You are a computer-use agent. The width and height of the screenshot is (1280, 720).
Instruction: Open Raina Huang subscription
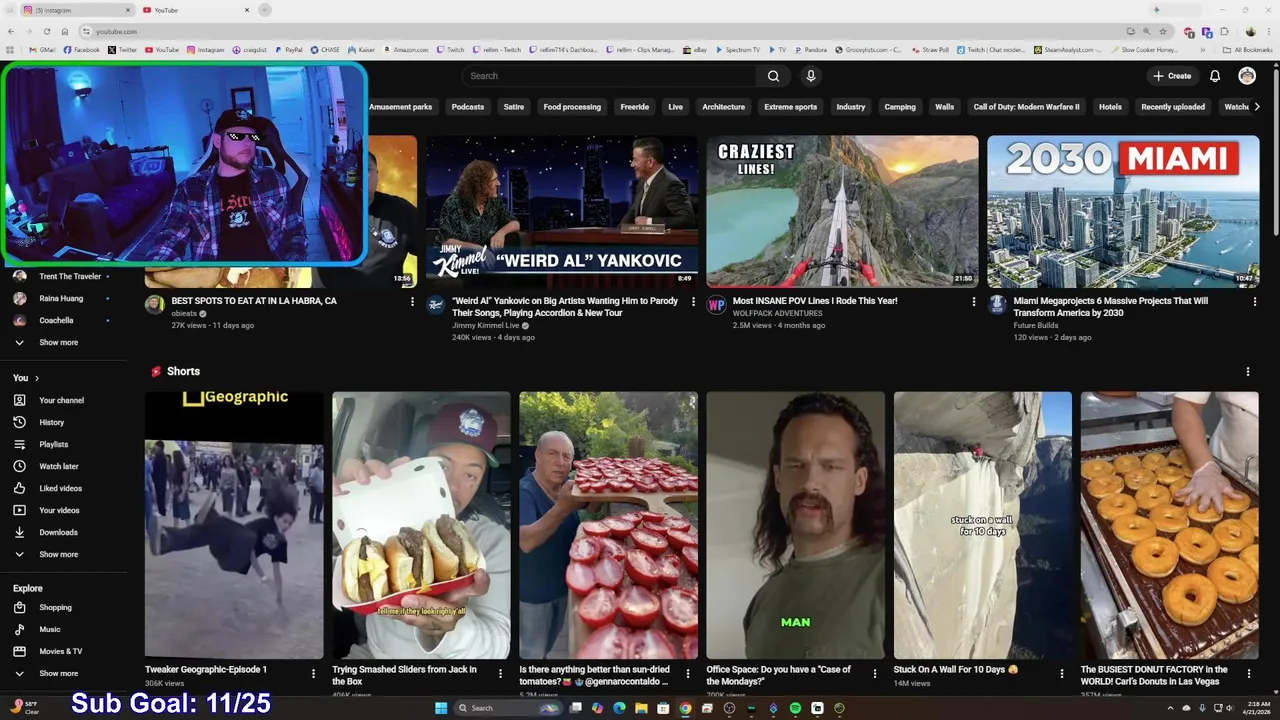pos(62,298)
